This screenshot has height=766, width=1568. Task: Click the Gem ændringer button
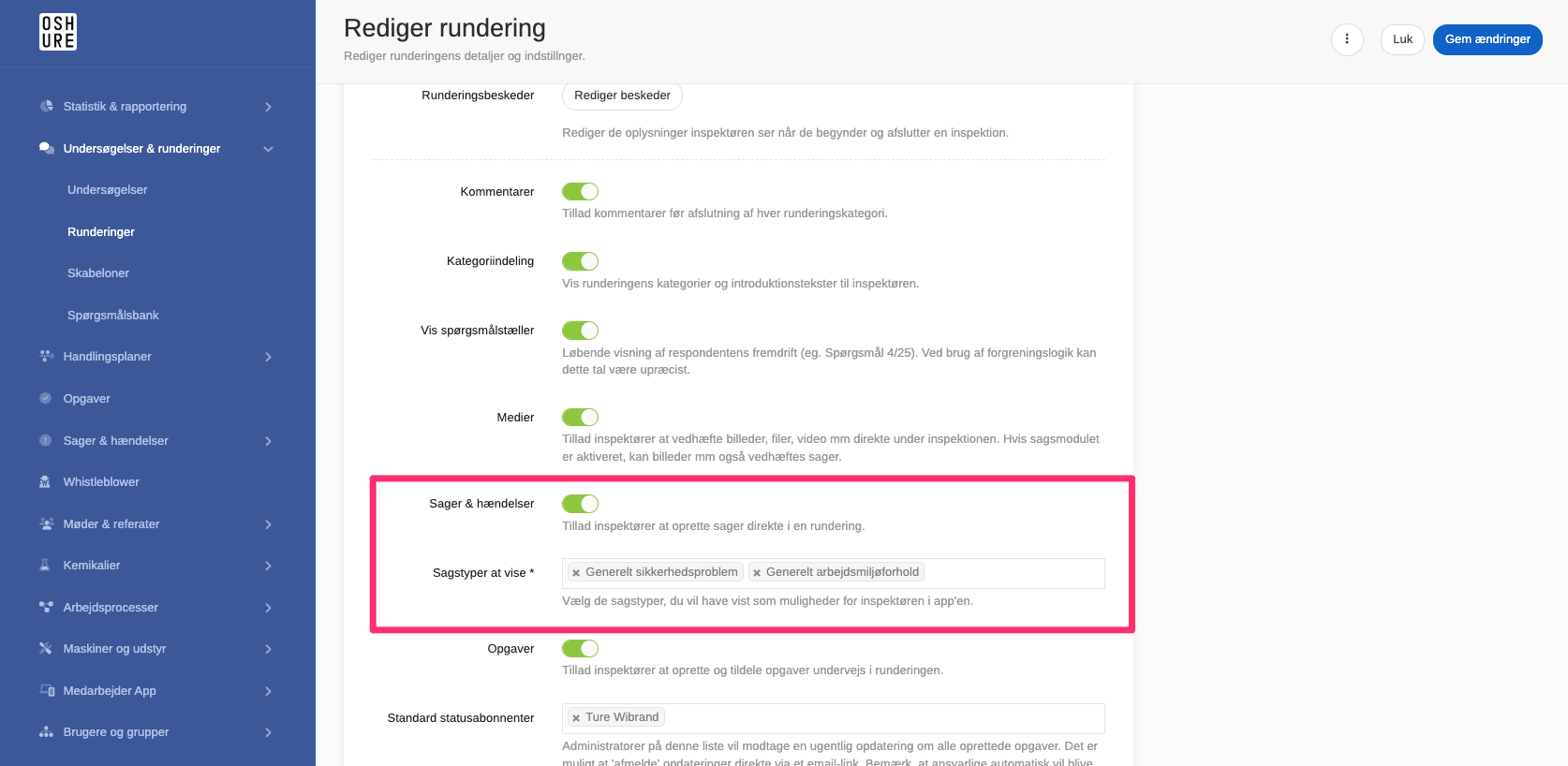click(1487, 39)
